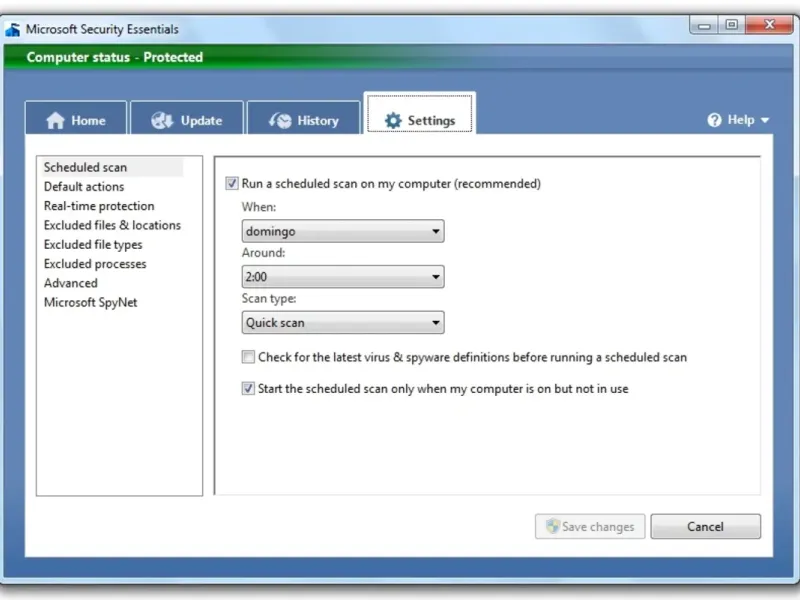Image resolution: width=800 pixels, height=600 pixels.
Task: Maximize the Security Essentials window
Action: [x=732, y=25]
